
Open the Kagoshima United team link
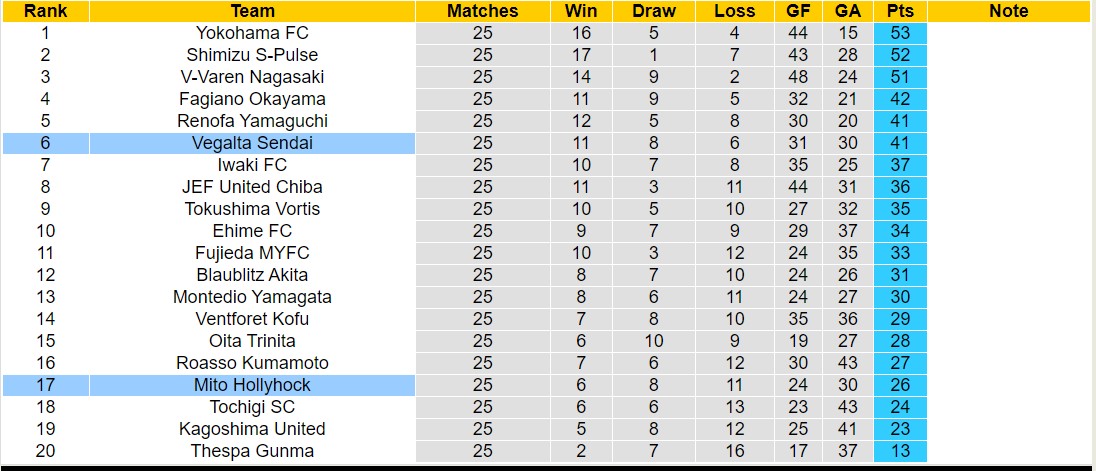[x=252, y=429]
